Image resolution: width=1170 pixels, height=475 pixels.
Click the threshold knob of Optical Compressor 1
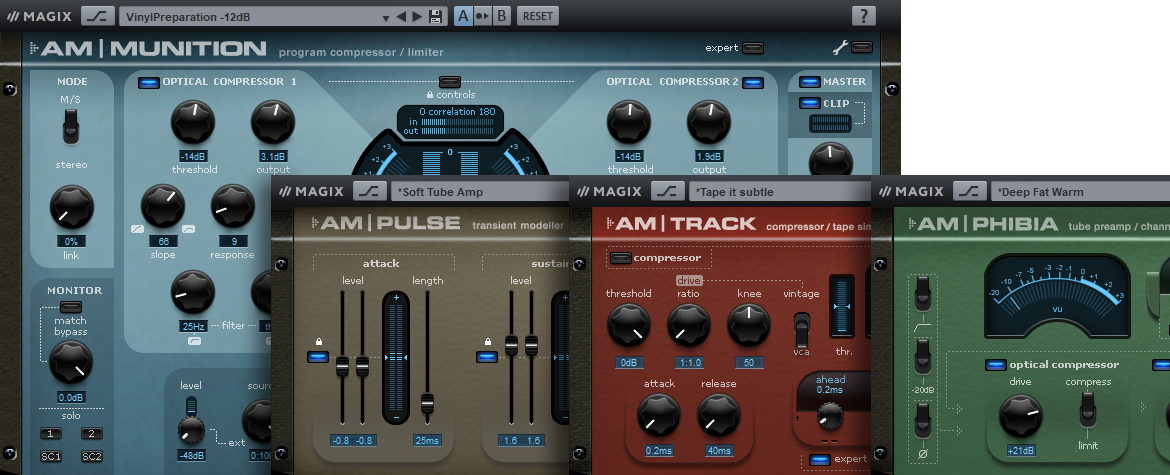[x=193, y=122]
